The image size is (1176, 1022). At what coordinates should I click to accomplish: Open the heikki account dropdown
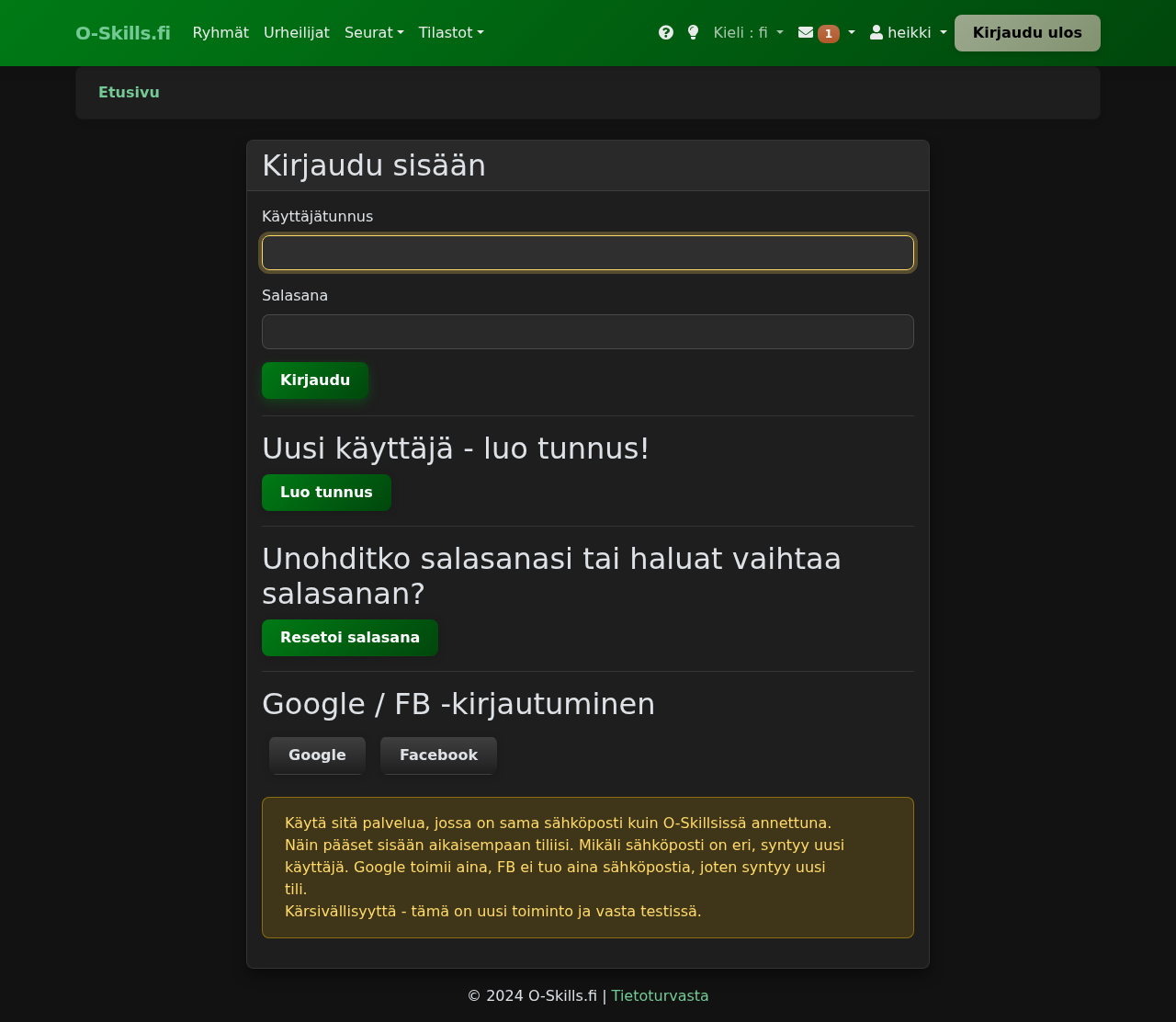908,32
